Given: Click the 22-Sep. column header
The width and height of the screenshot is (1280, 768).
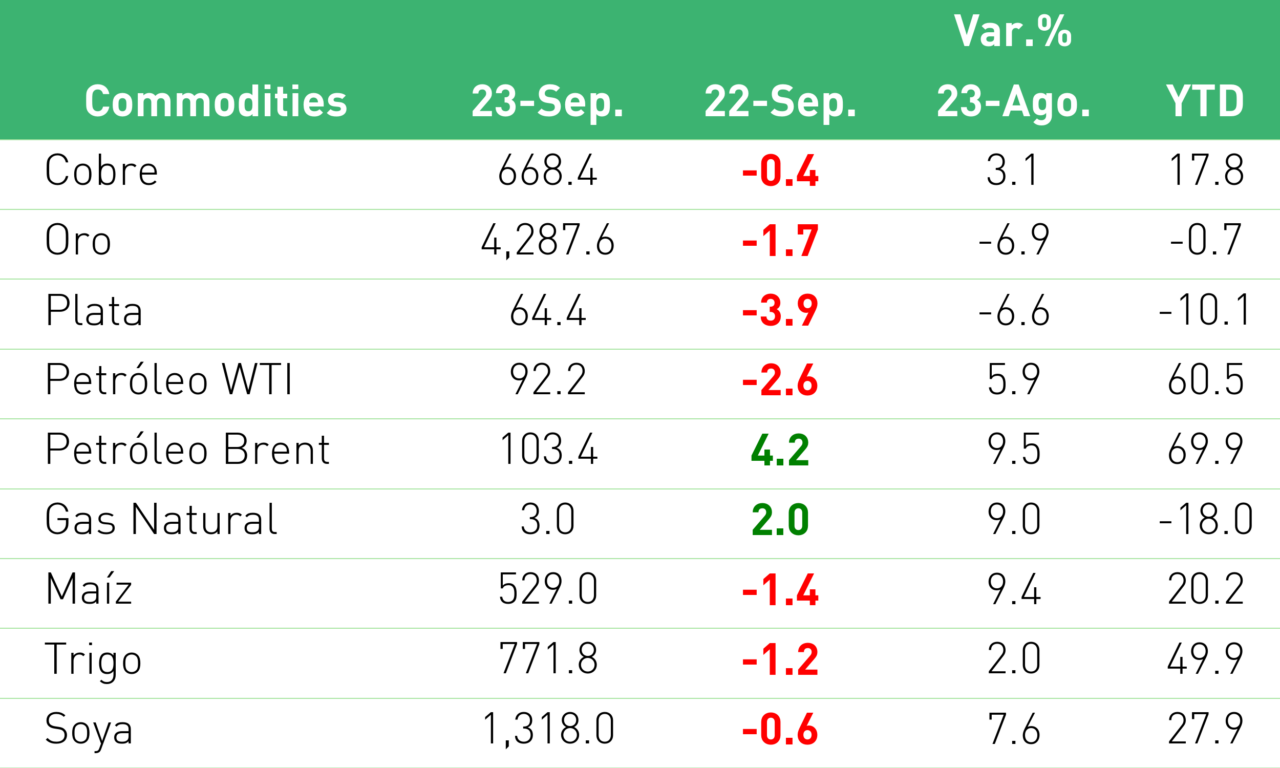Looking at the screenshot, I should (x=780, y=102).
